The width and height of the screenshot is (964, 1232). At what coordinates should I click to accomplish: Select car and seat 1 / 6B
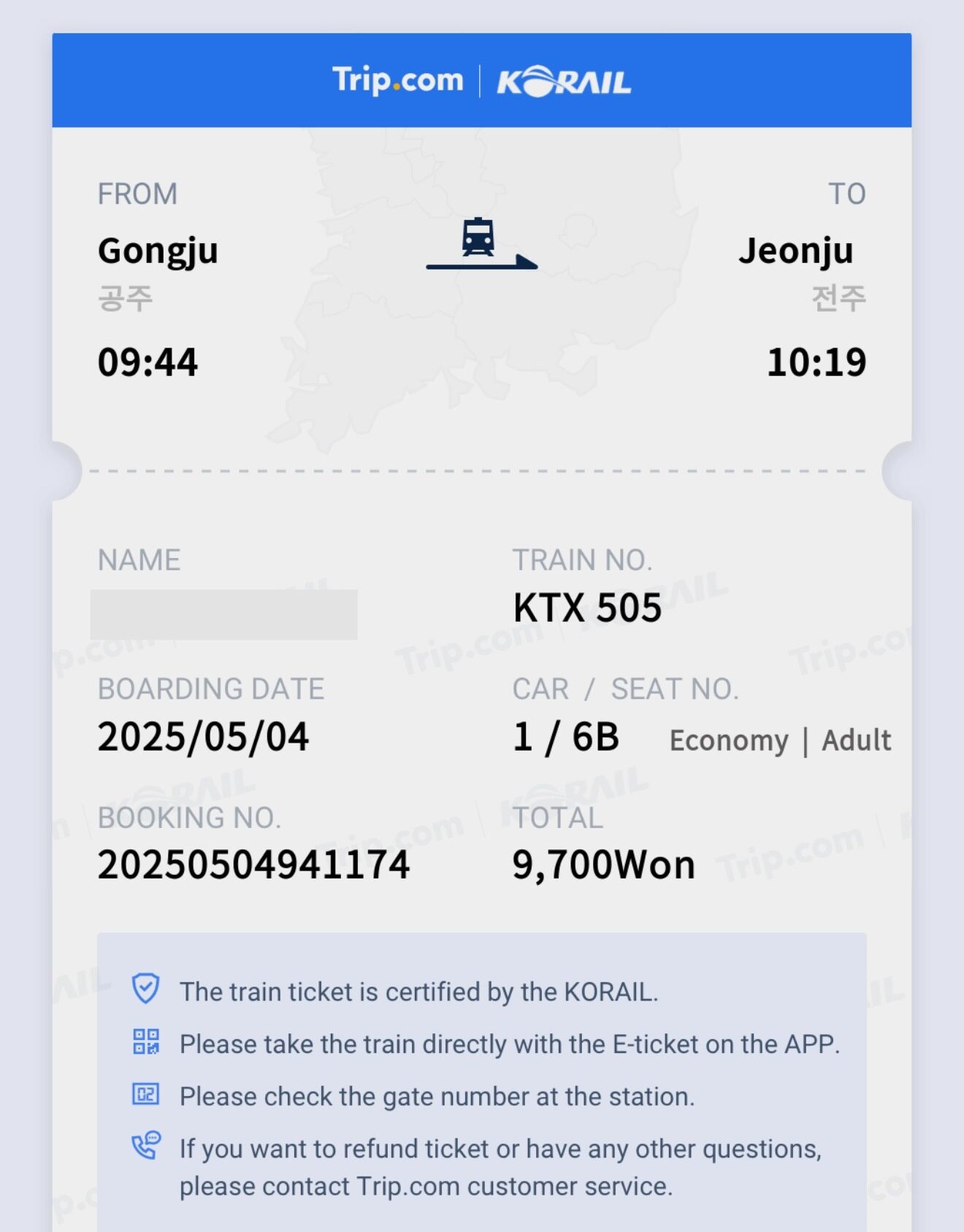[566, 737]
